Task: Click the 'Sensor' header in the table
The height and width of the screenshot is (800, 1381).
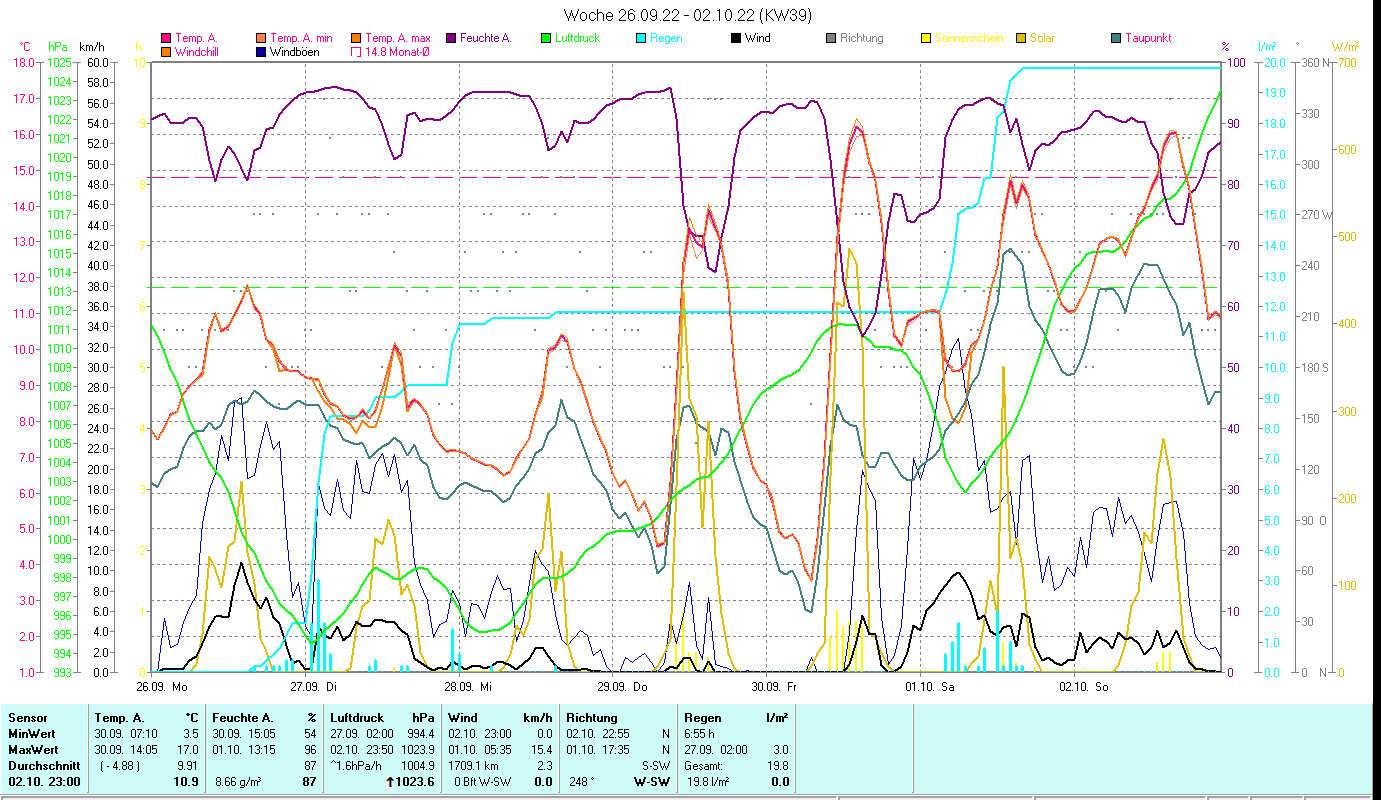Action: [x=27, y=718]
